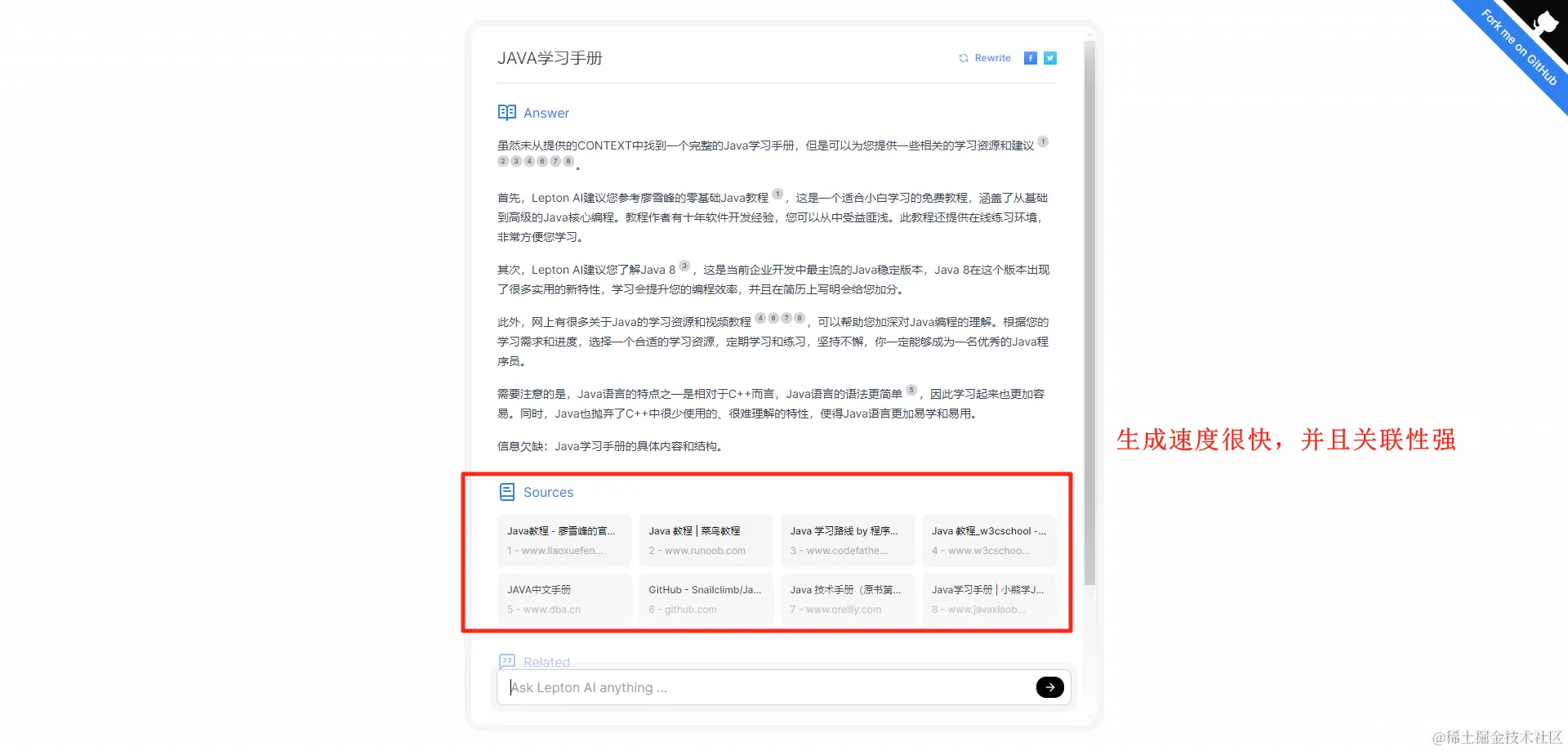Open source card Java 教程 | 菜鸟教程

pos(706,540)
